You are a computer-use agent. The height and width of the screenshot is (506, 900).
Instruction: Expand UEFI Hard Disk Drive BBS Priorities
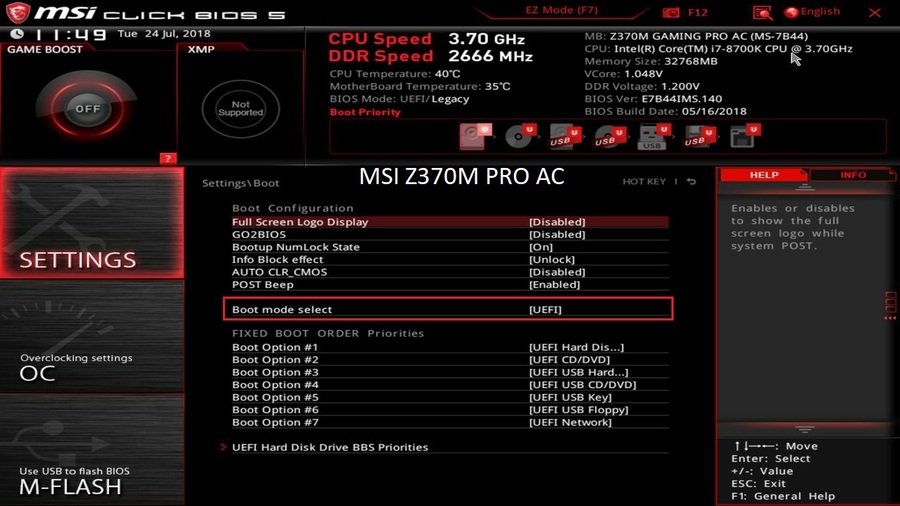[x=330, y=447]
